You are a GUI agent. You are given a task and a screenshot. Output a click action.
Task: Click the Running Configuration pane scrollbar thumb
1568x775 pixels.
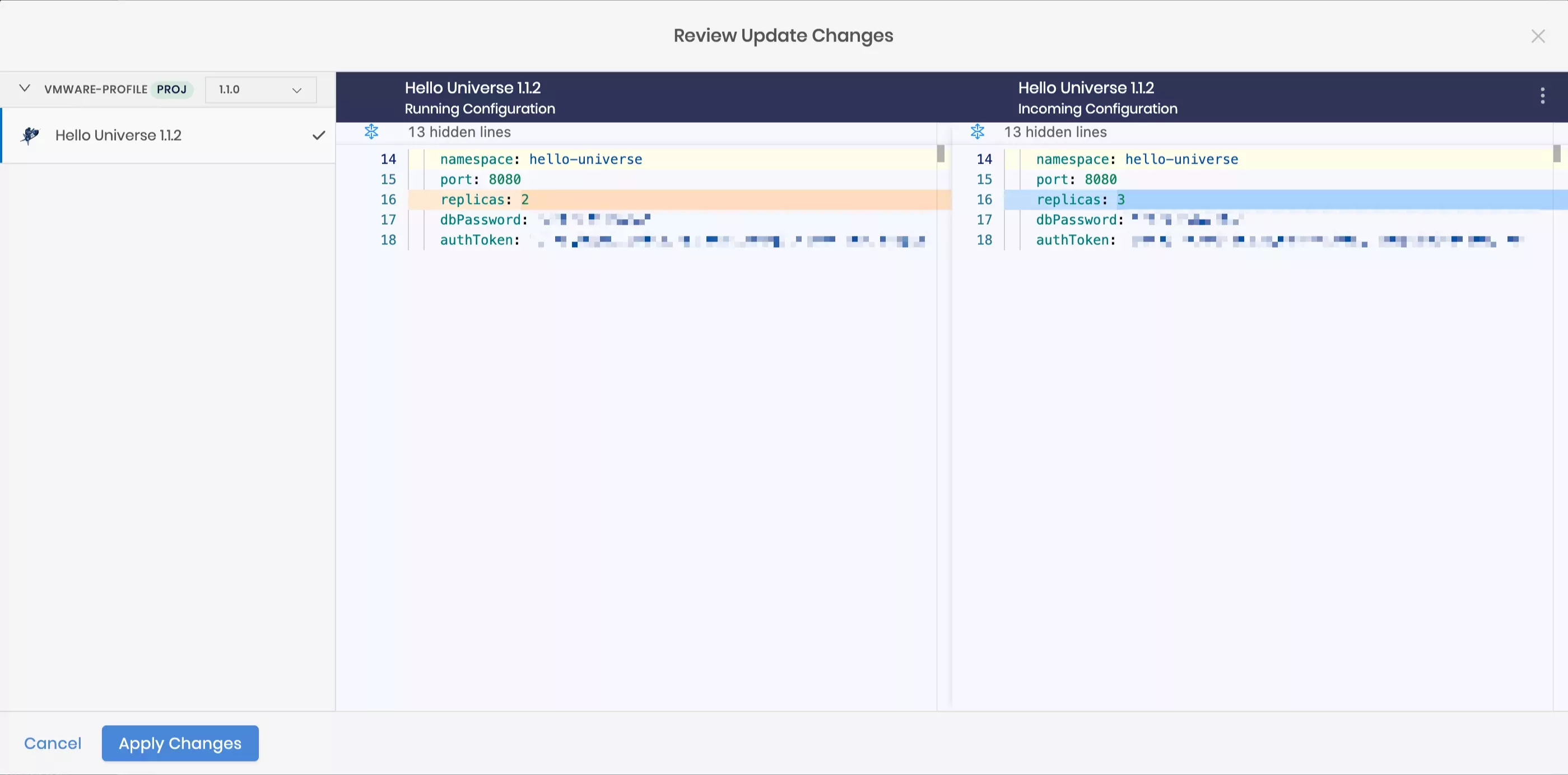click(x=941, y=154)
